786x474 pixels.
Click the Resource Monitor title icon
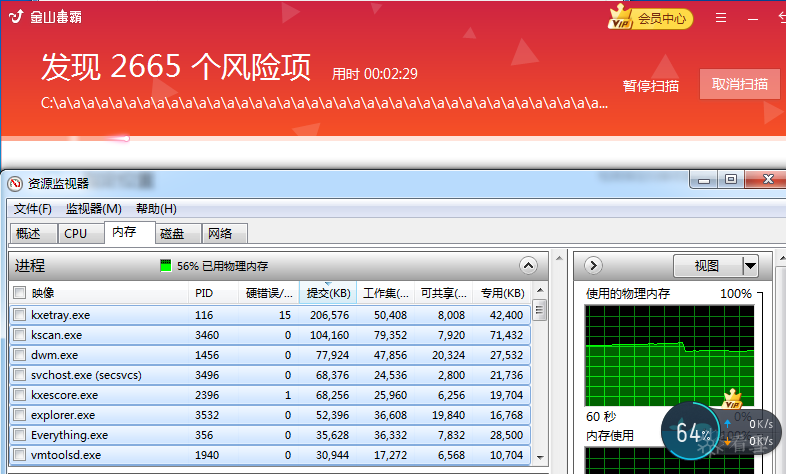coord(15,183)
